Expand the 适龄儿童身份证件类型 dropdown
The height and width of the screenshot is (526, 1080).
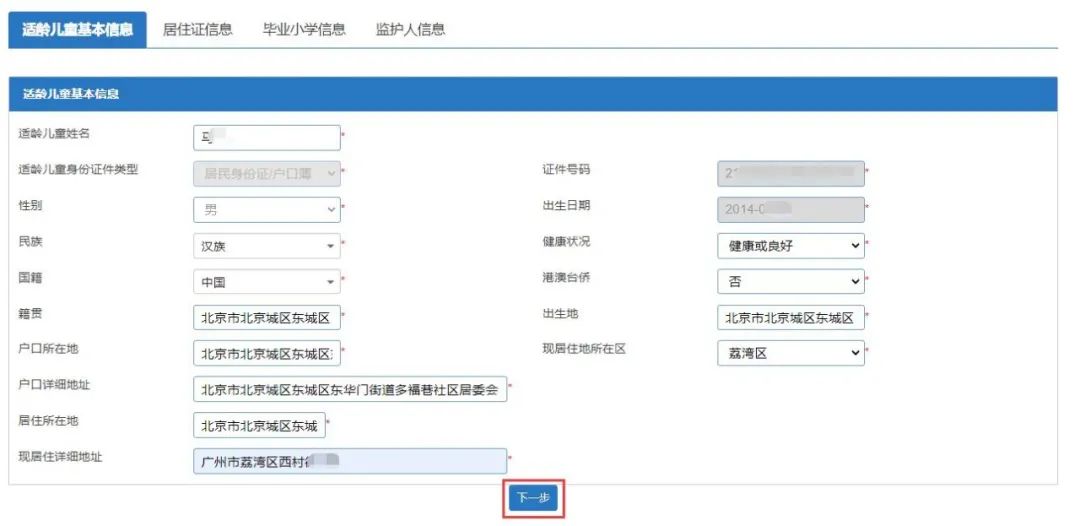click(266, 174)
